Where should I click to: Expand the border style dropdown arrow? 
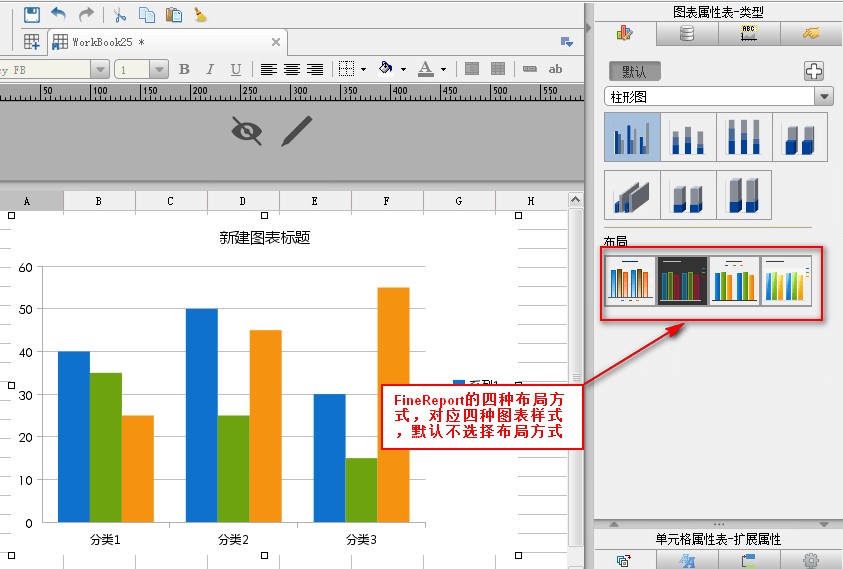[x=363, y=69]
